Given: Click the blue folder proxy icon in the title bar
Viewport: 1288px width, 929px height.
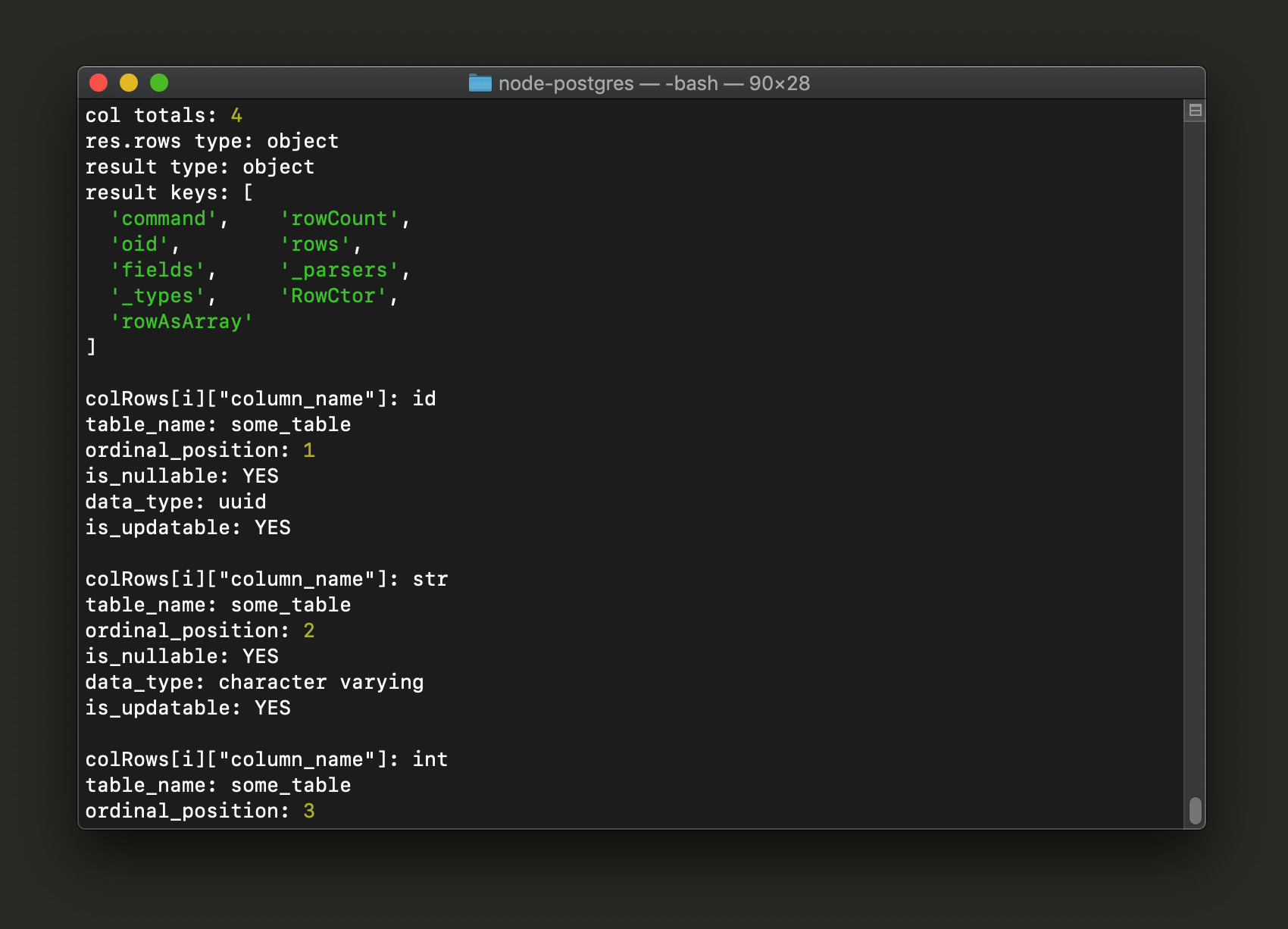Looking at the screenshot, I should point(480,83).
